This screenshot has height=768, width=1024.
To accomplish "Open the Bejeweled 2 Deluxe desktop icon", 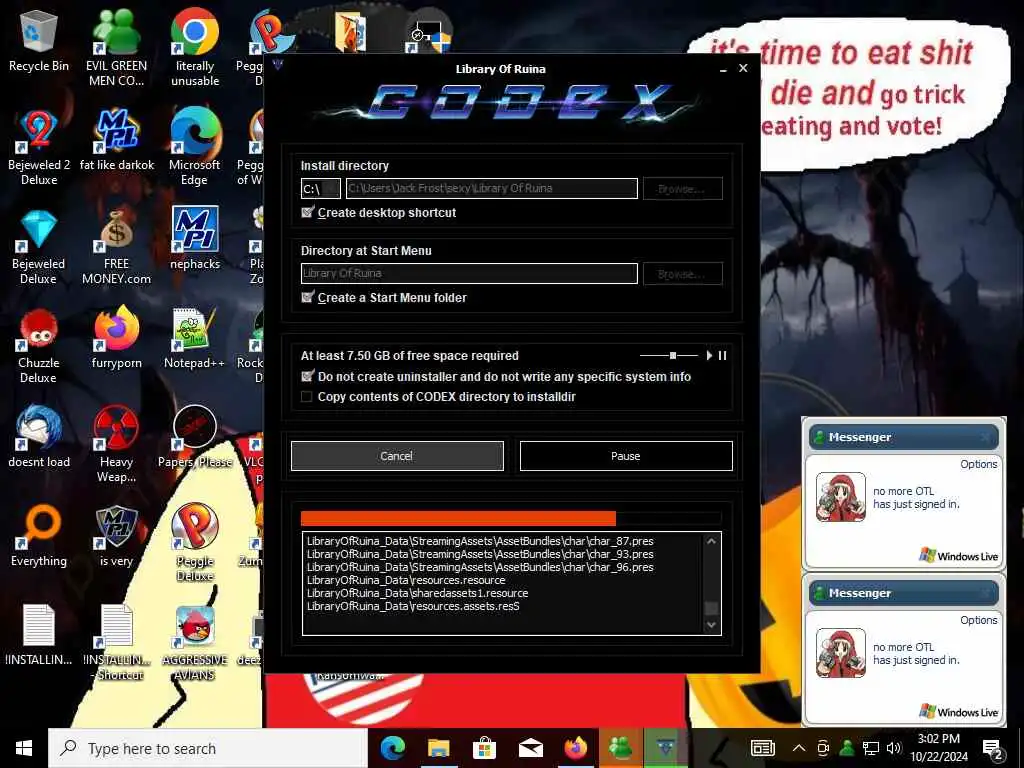I will tap(39, 147).
